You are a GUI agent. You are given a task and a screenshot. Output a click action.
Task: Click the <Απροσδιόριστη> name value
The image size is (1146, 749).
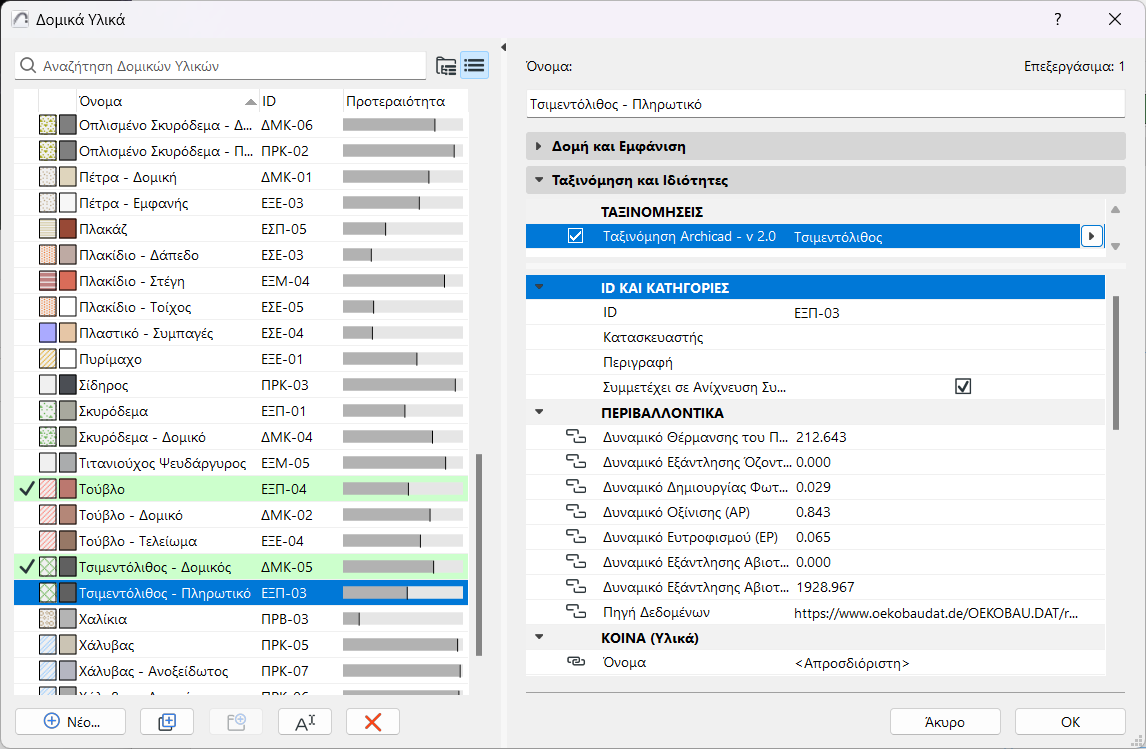pos(851,663)
